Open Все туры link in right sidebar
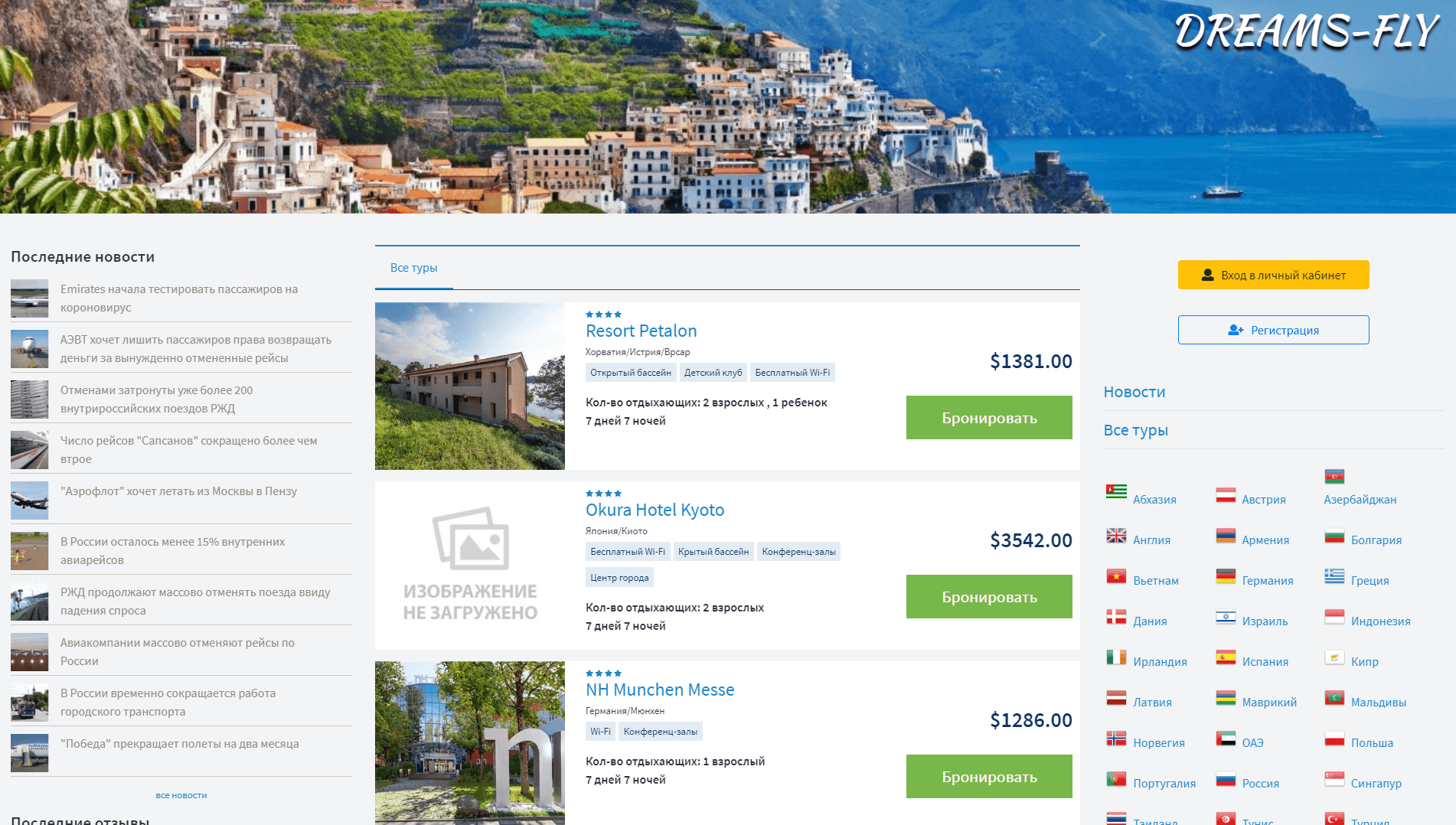The width and height of the screenshot is (1456, 825). click(1135, 430)
